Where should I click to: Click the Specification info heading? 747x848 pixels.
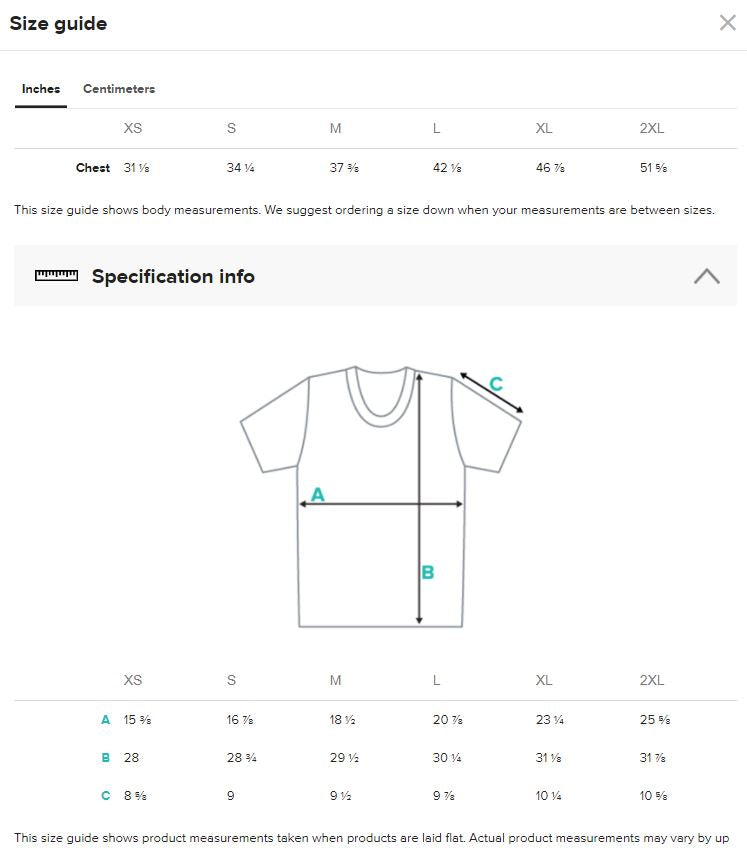173,276
